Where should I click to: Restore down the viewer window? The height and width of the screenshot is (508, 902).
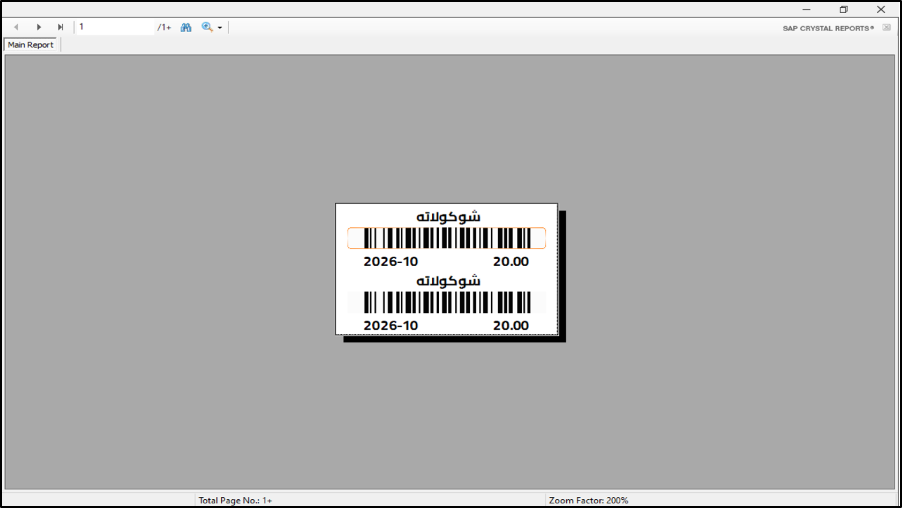pos(843,9)
